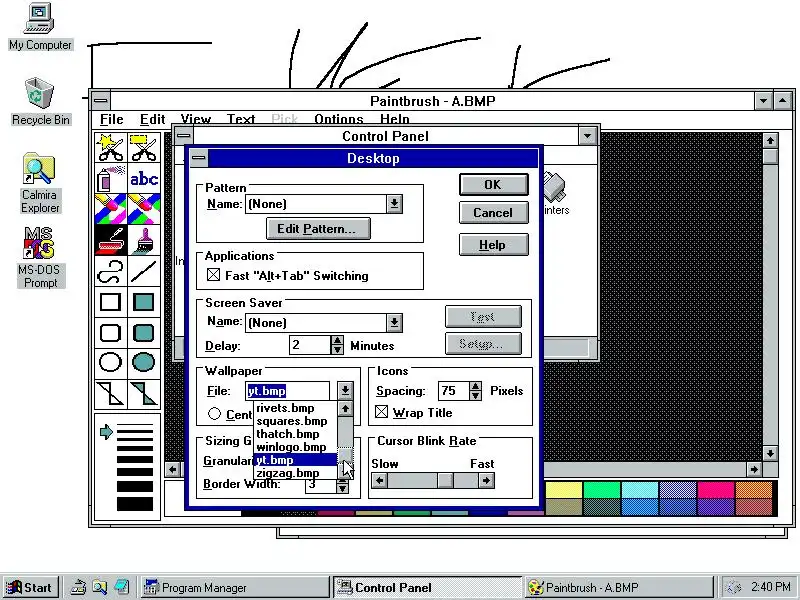Open Control Panel window's title bar dropdown arrow

pos(587,136)
